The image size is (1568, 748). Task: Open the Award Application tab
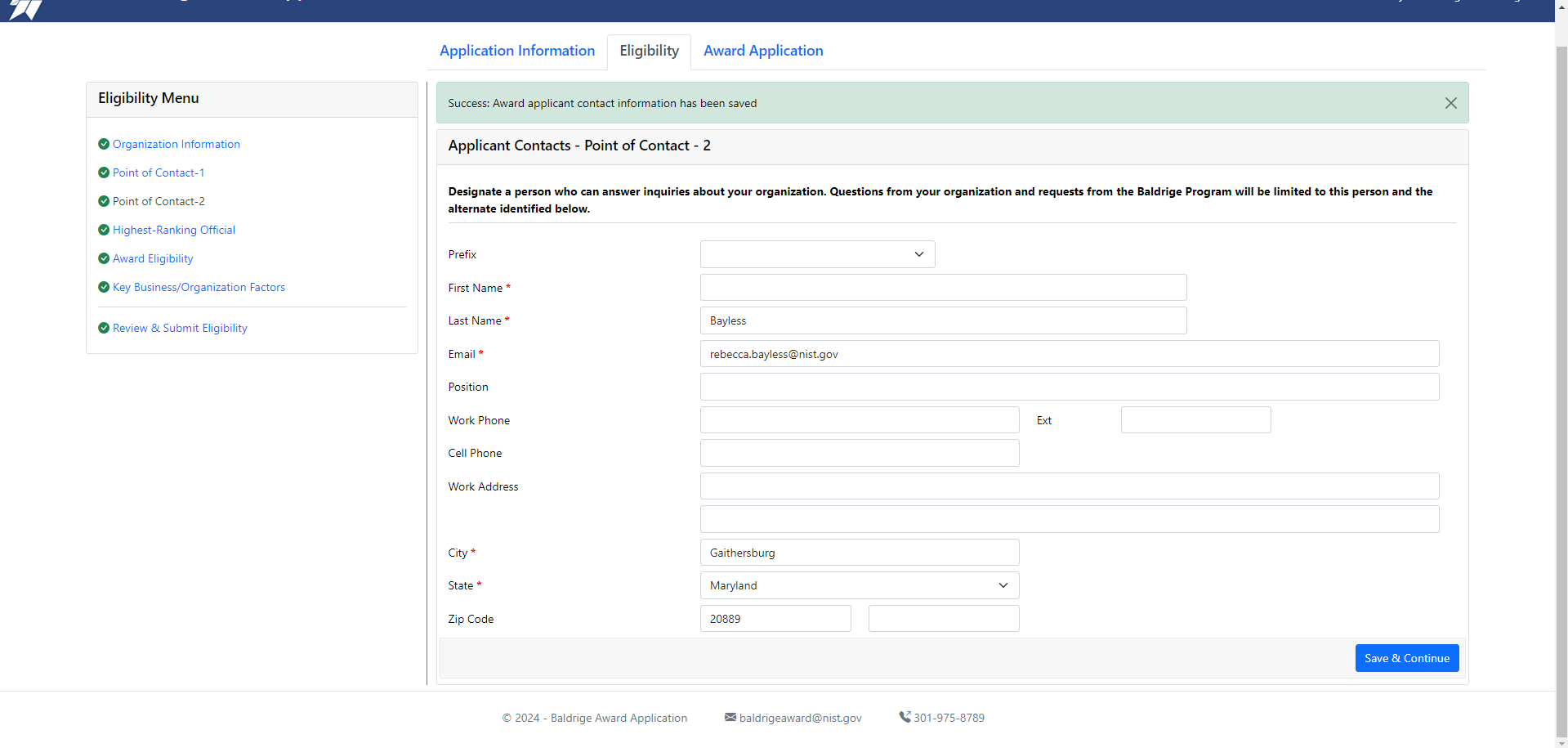coord(763,51)
